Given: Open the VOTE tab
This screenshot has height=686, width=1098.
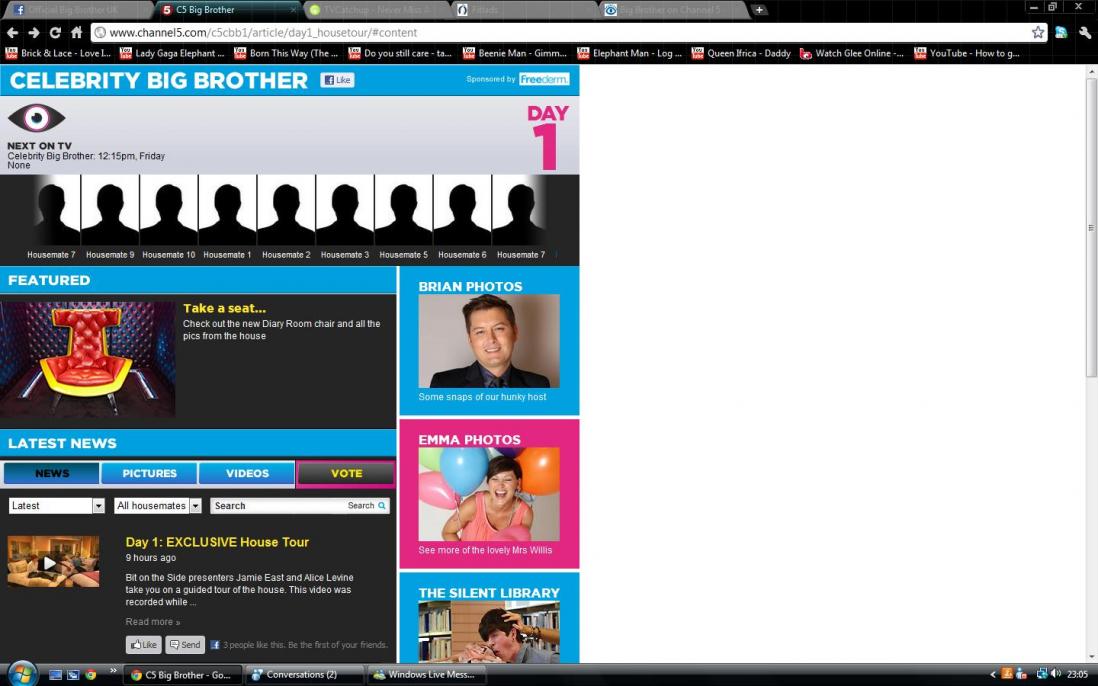Looking at the screenshot, I should [346, 473].
